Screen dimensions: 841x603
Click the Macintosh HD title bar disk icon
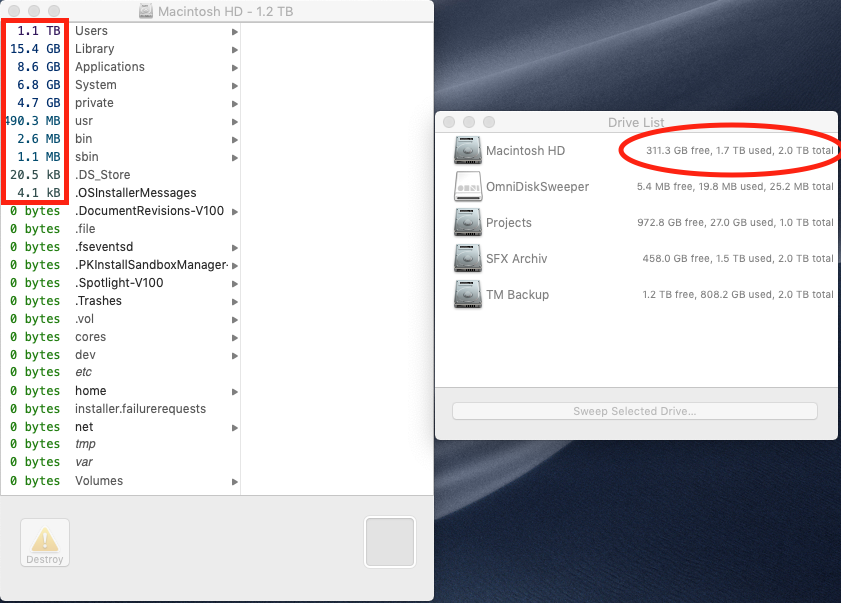point(146,11)
